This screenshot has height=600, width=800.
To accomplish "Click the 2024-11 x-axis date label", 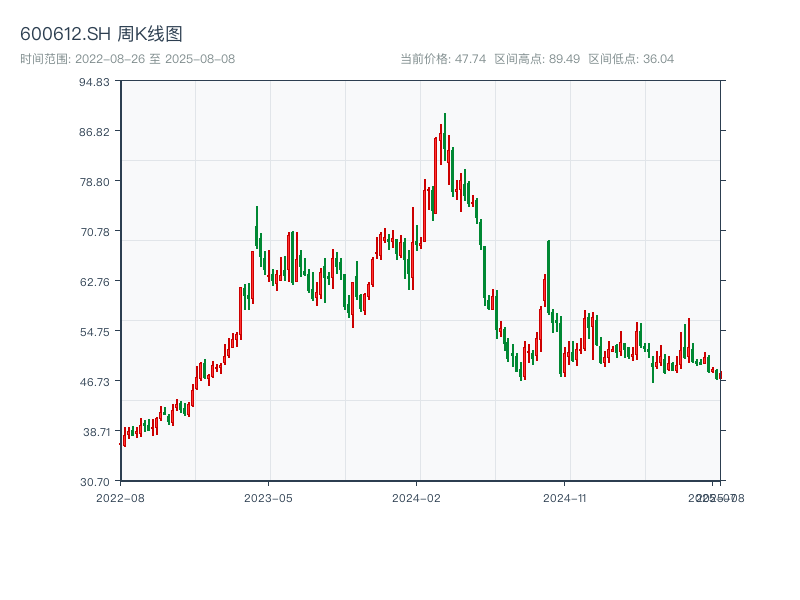I will click(x=566, y=497).
